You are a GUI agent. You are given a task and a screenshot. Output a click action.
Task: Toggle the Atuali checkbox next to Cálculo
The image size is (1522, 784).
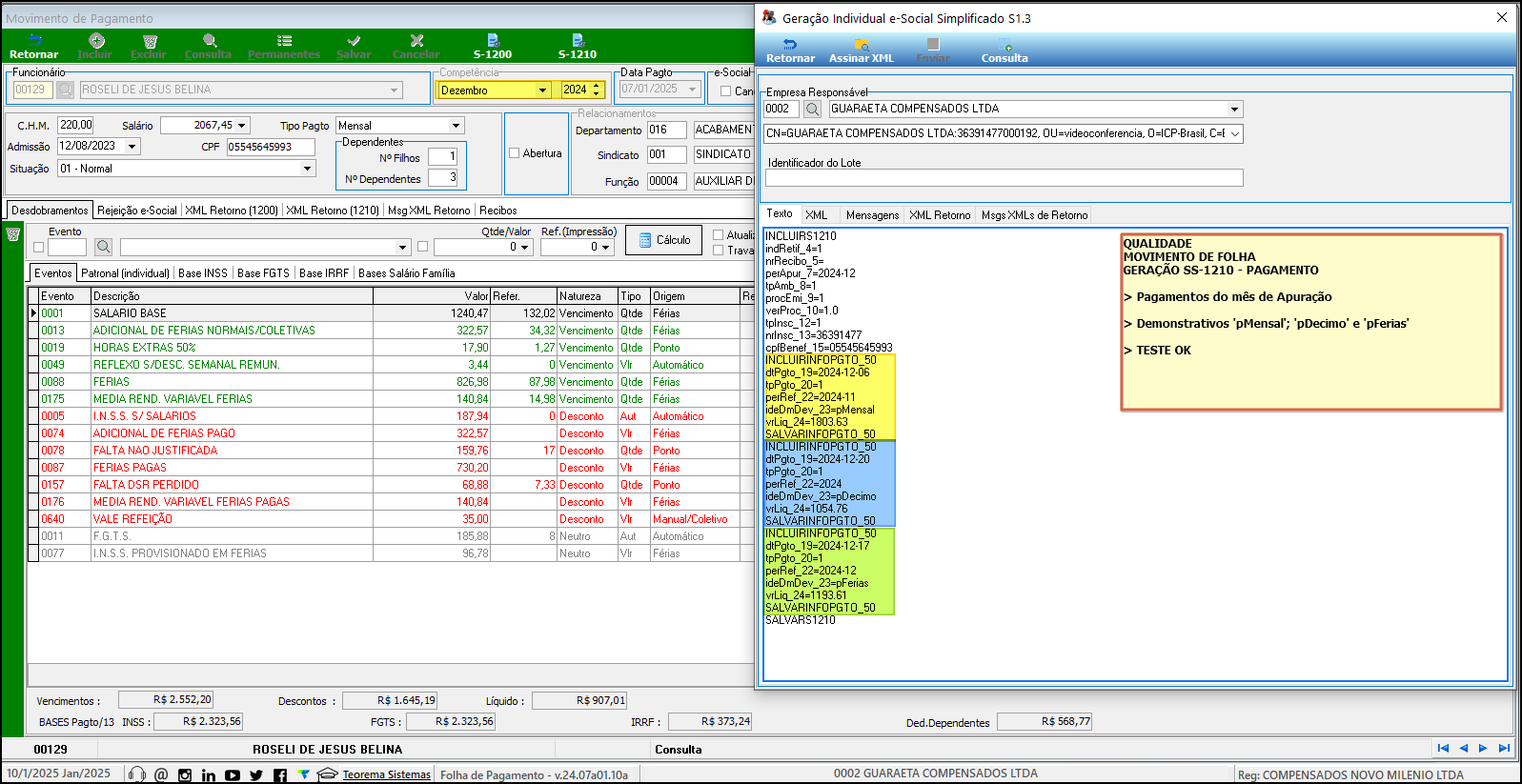[719, 235]
